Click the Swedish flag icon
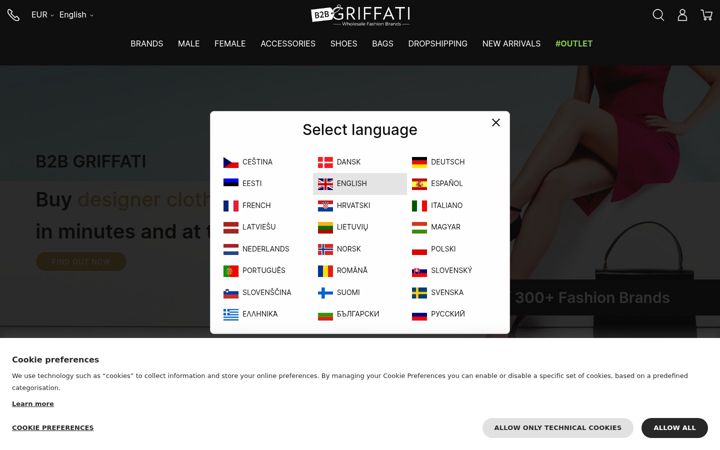 [x=419, y=292]
